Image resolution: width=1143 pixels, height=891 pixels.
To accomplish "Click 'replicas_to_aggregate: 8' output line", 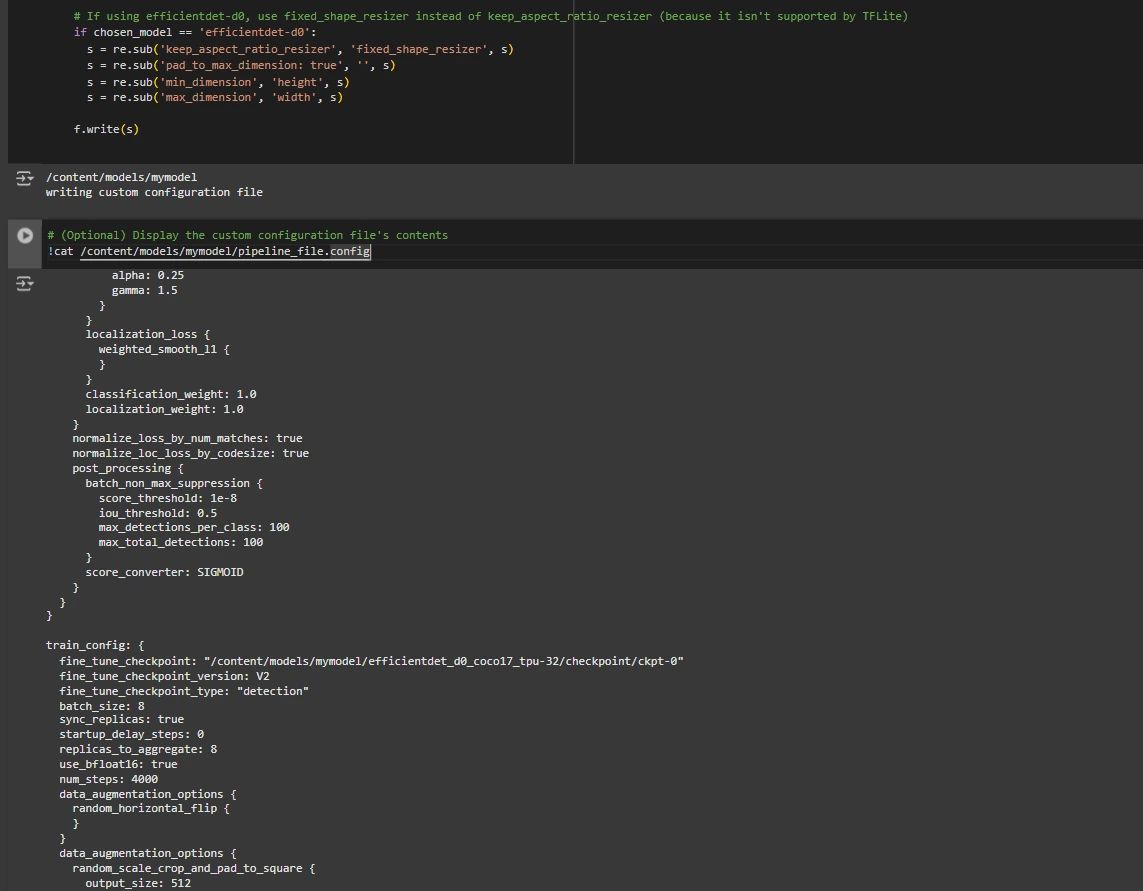I will 138,749.
